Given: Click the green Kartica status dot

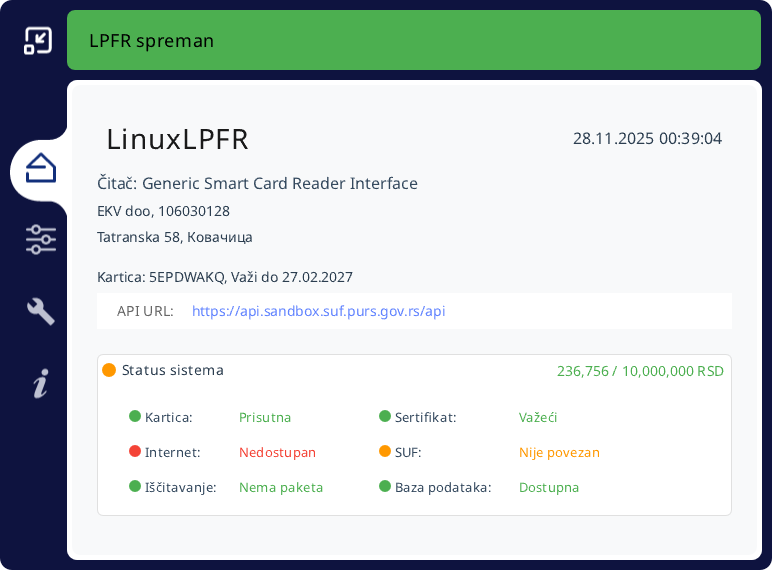Looking at the screenshot, I should (135, 417).
